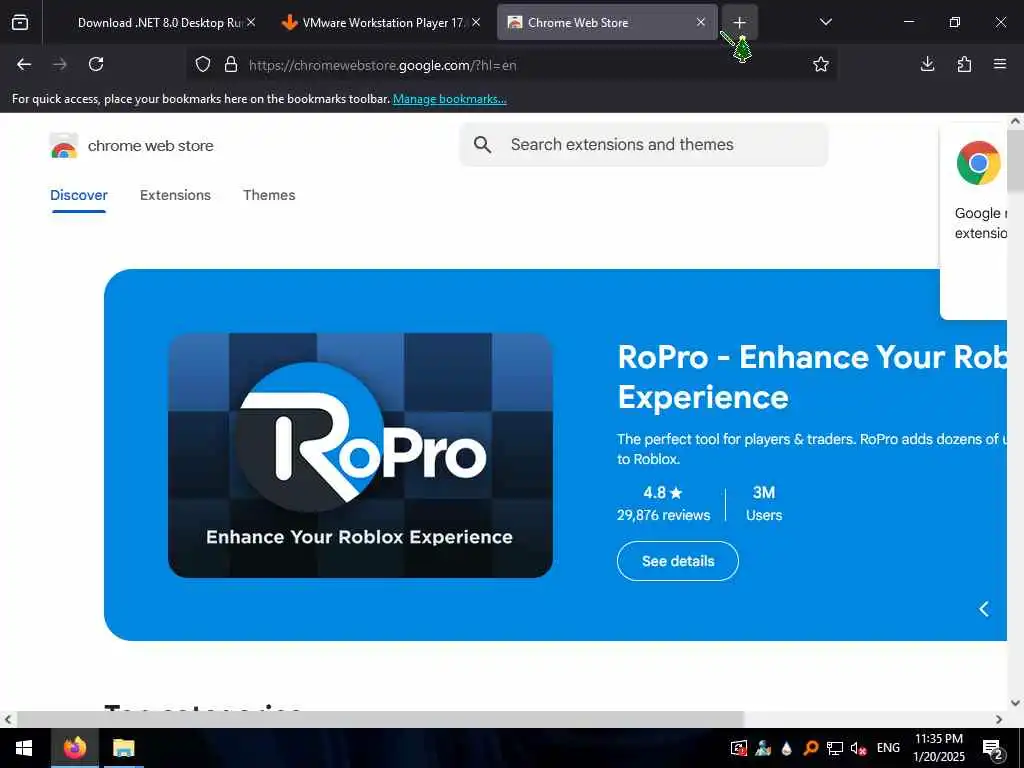
Task: Open the Extensions section
Action: pyautogui.click(x=175, y=195)
